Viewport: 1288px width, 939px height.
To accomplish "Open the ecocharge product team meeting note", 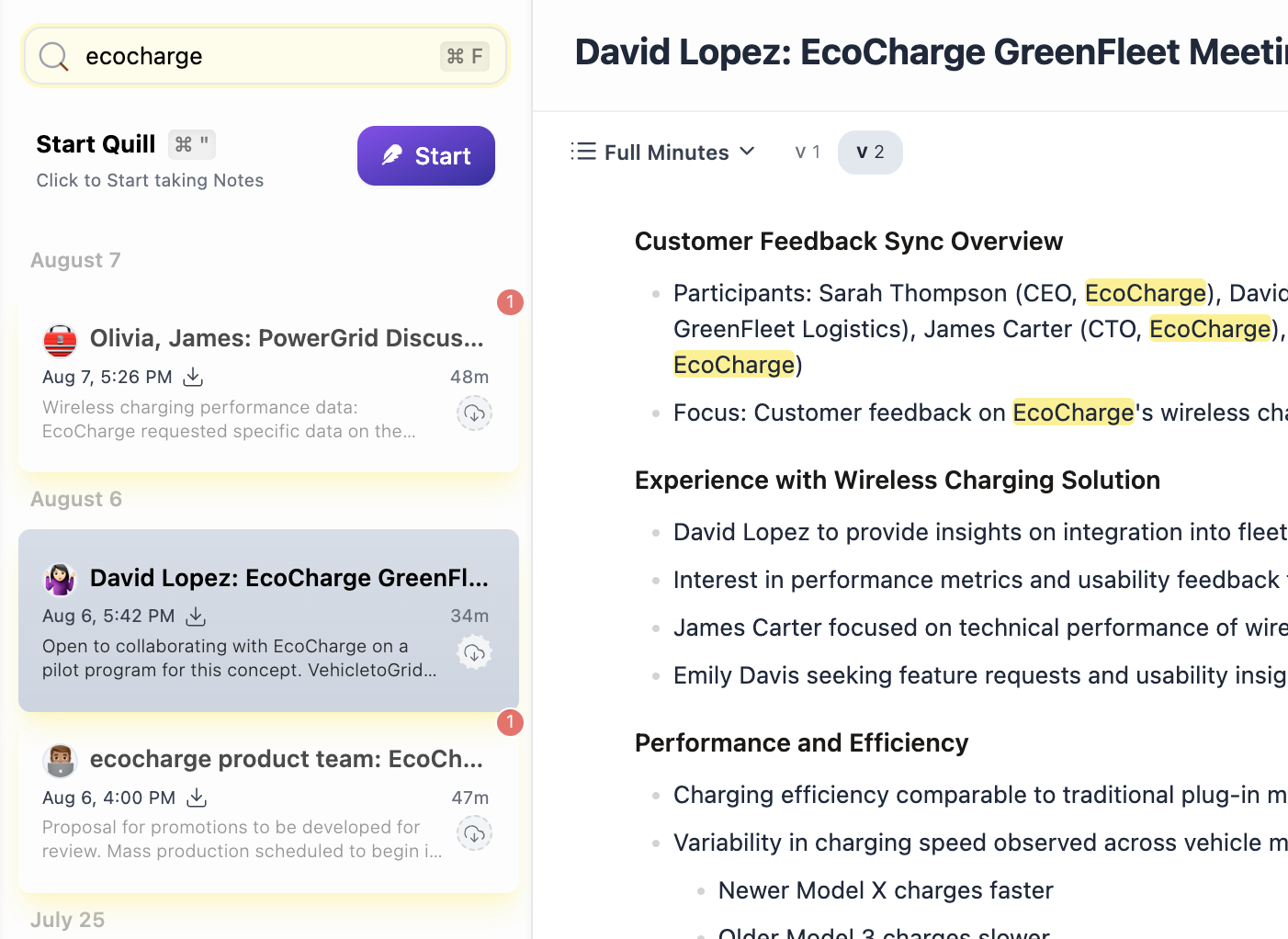I will tap(287, 759).
